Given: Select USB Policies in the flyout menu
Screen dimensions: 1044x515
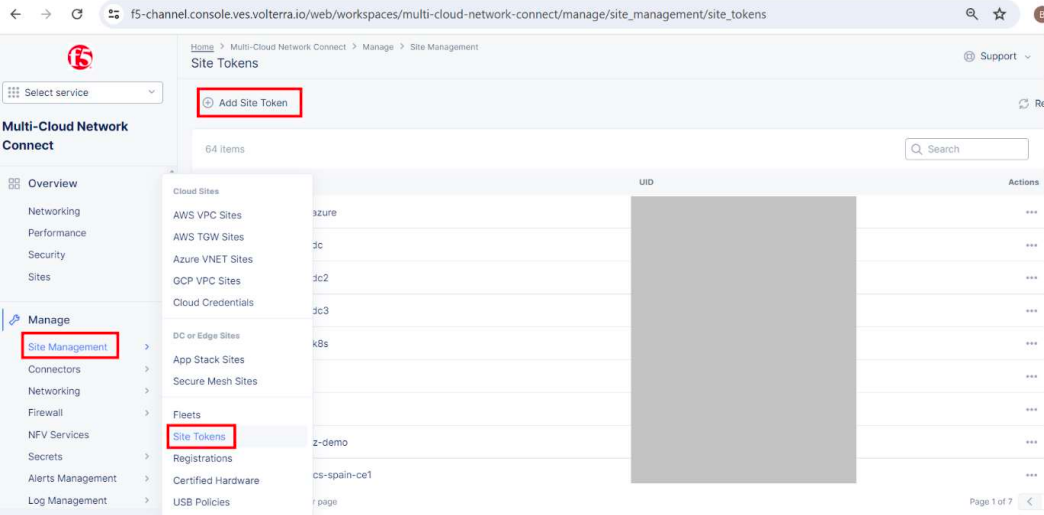Looking at the screenshot, I should point(201,502).
